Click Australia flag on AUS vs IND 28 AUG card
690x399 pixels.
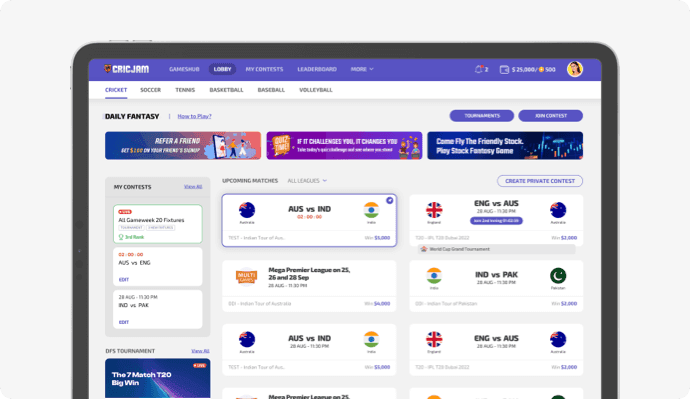[247, 339]
